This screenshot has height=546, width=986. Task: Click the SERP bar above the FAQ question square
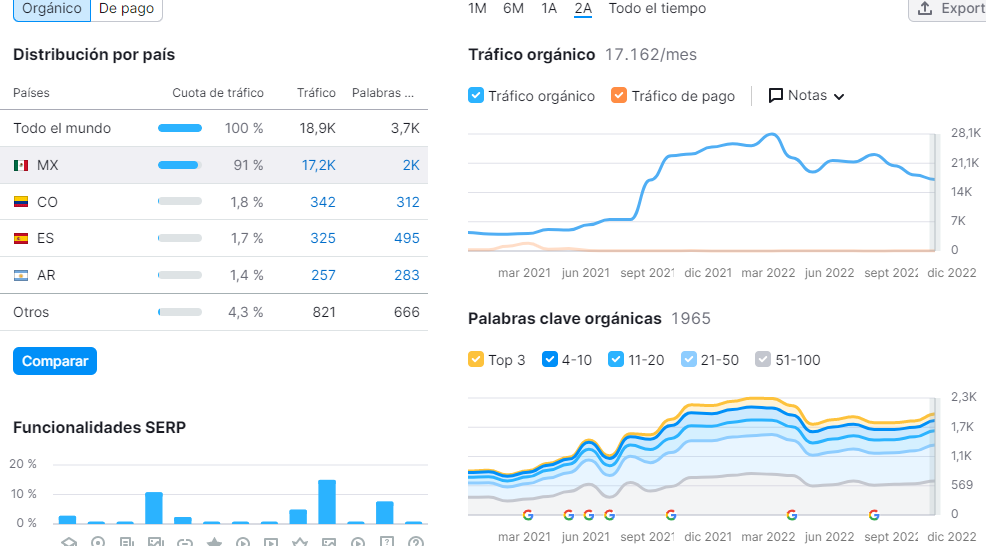click(385, 513)
